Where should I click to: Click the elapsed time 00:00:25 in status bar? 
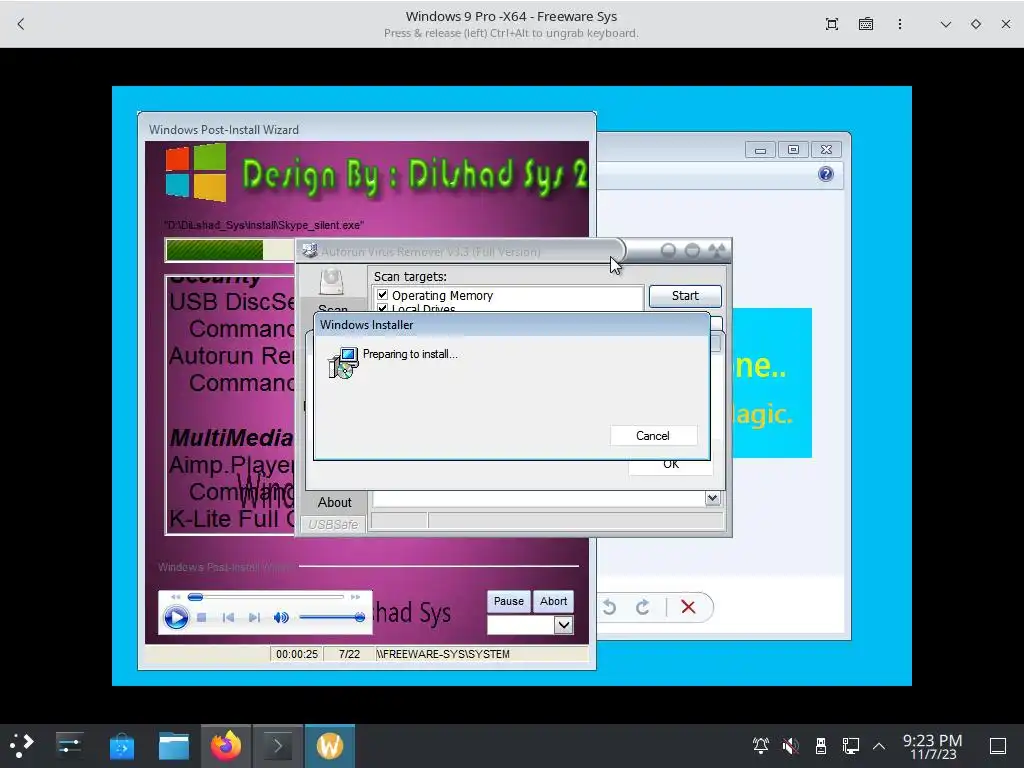point(296,654)
